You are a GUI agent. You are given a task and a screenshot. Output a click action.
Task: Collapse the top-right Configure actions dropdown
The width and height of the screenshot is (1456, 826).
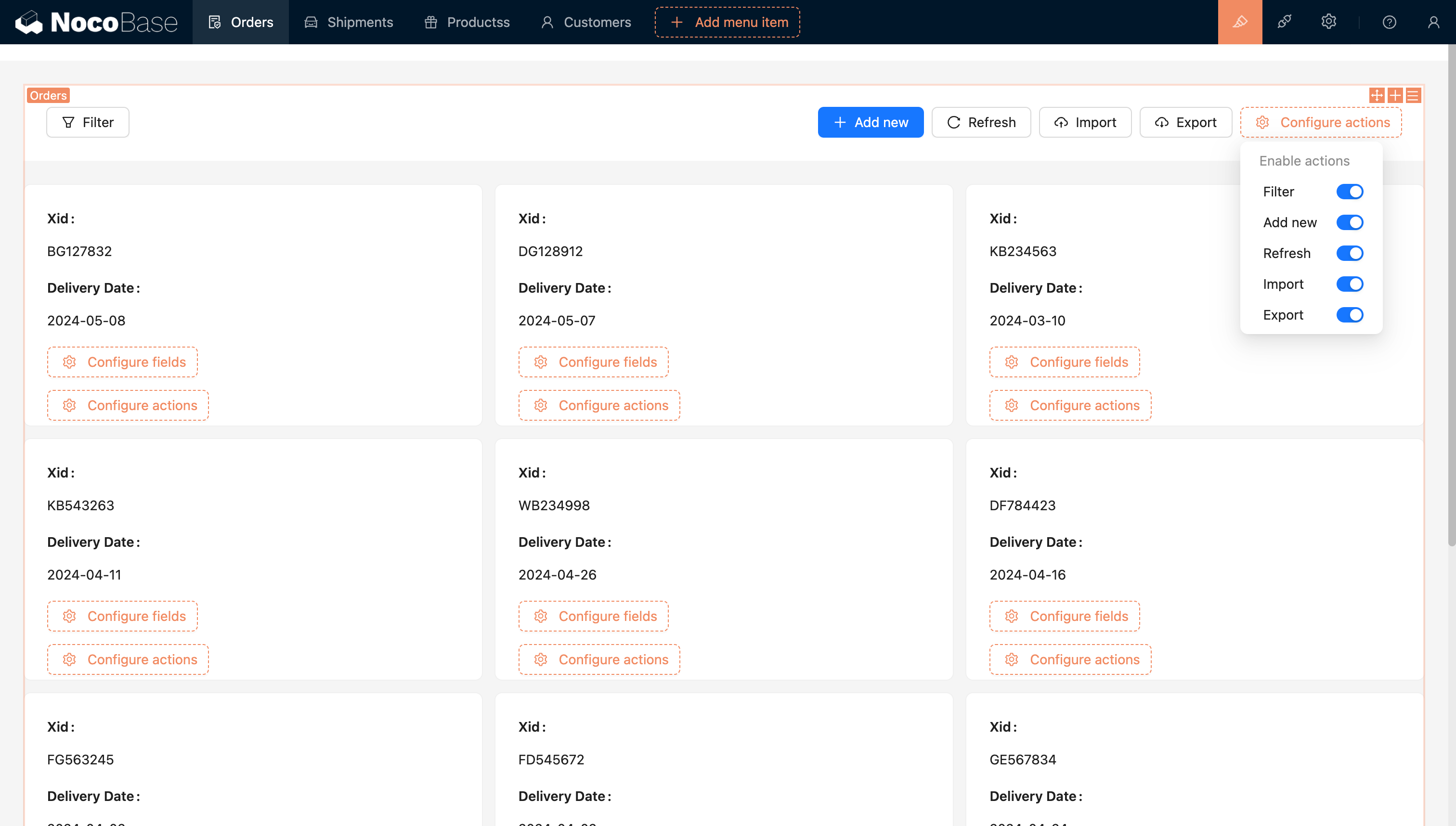[1320, 123]
